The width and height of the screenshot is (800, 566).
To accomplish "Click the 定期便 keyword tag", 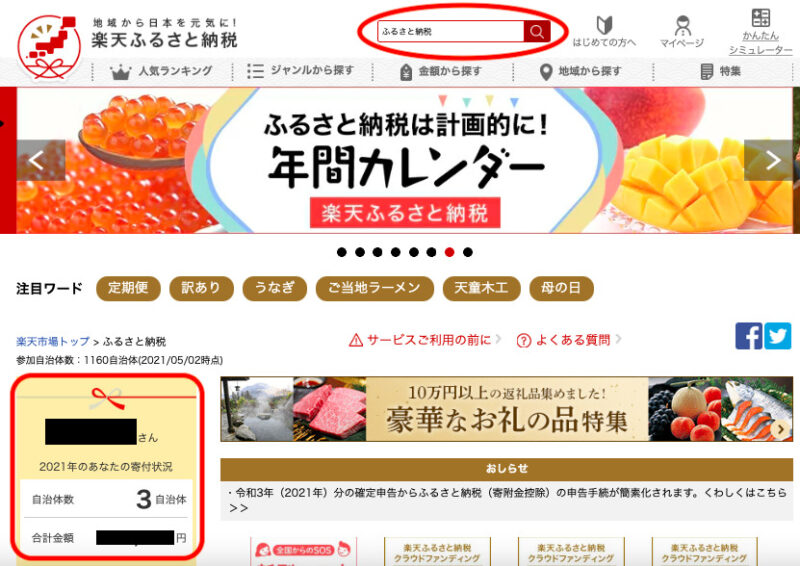I will click(129, 288).
